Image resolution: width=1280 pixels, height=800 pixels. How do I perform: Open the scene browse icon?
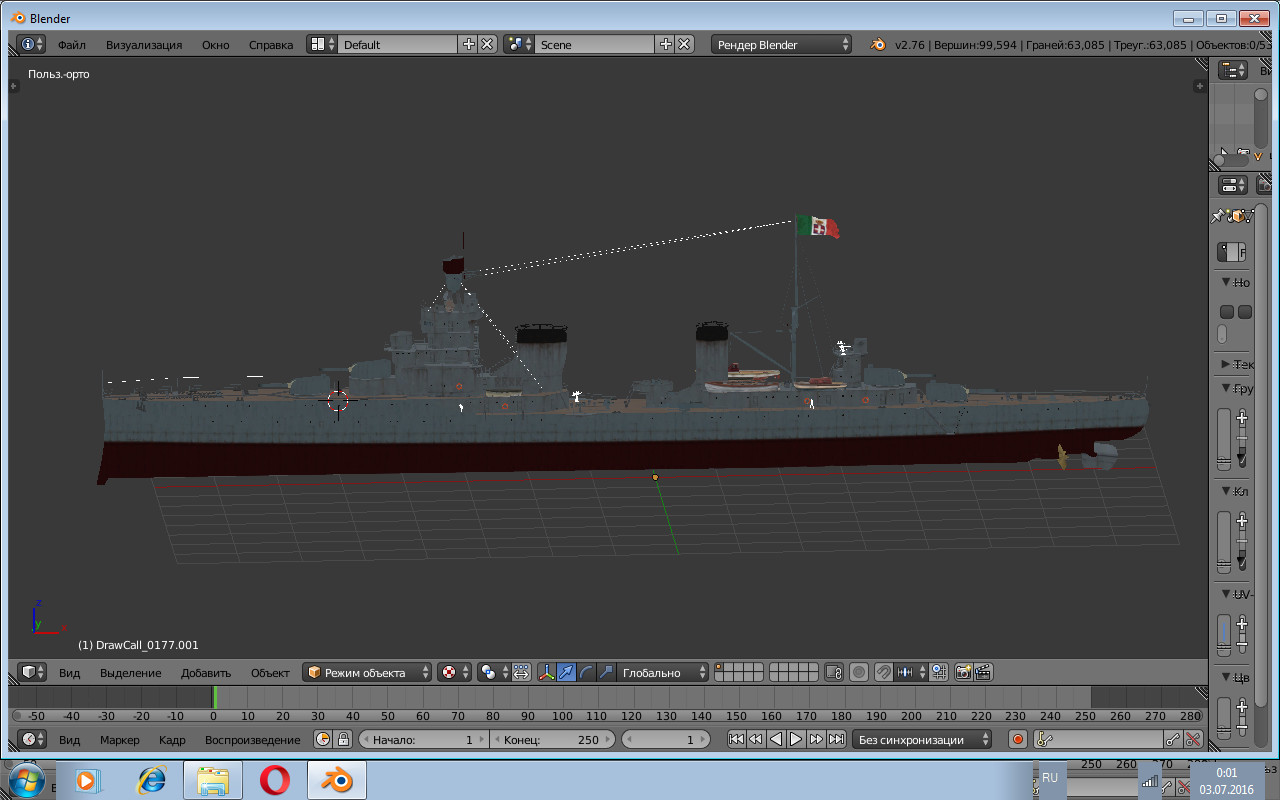pyautogui.click(x=518, y=44)
